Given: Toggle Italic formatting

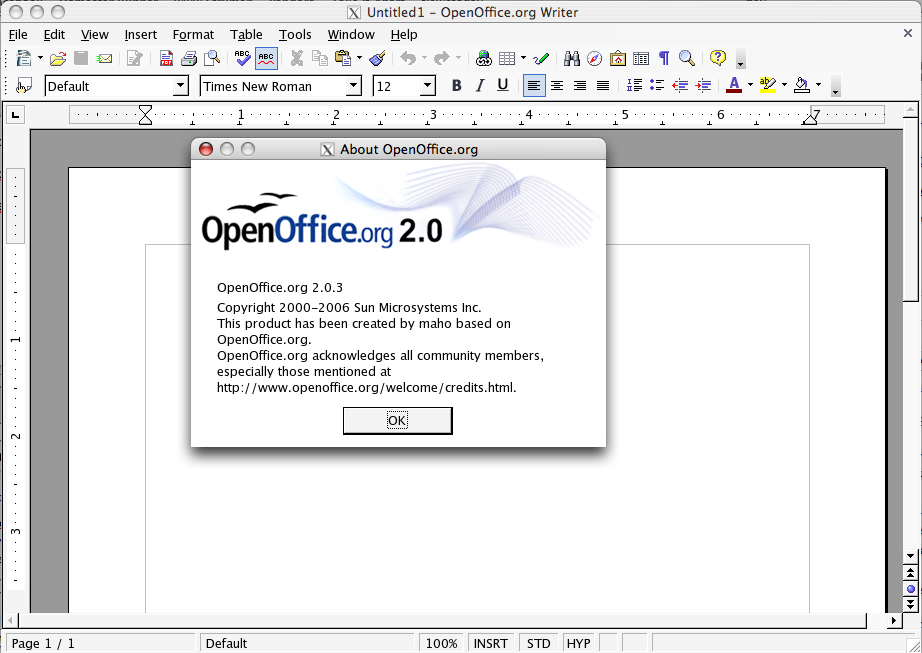Looking at the screenshot, I should (x=480, y=86).
